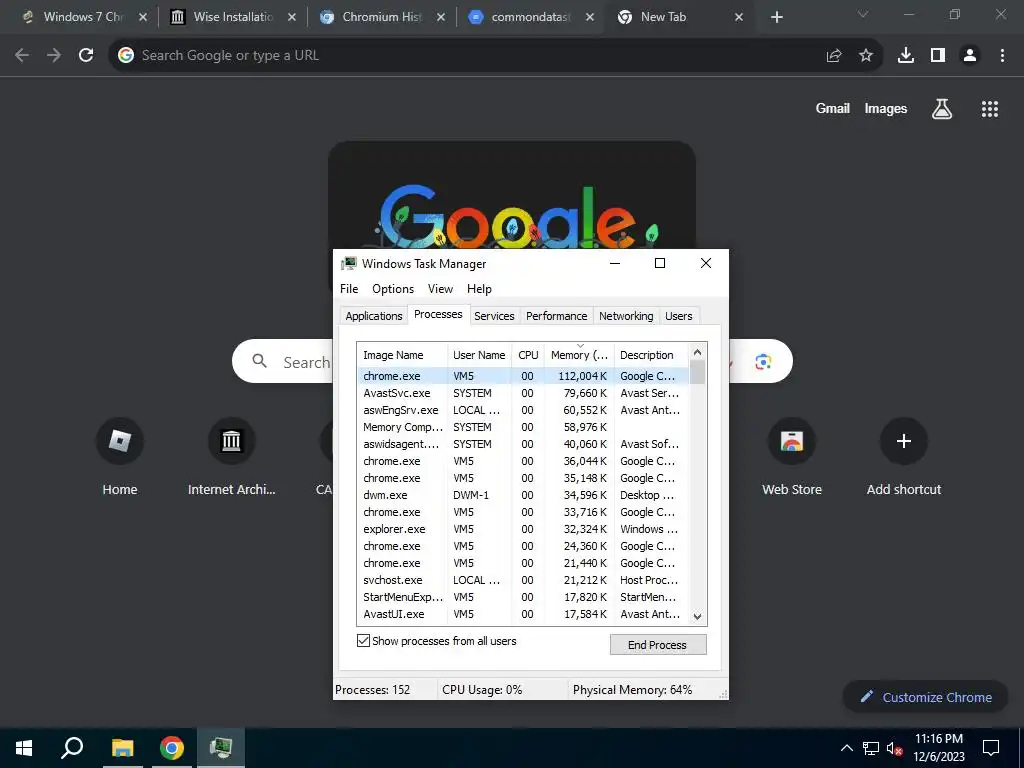Close the Windows 7 Chrome tab
The height and width of the screenshot is (768, 1024).
coord(143,17)
